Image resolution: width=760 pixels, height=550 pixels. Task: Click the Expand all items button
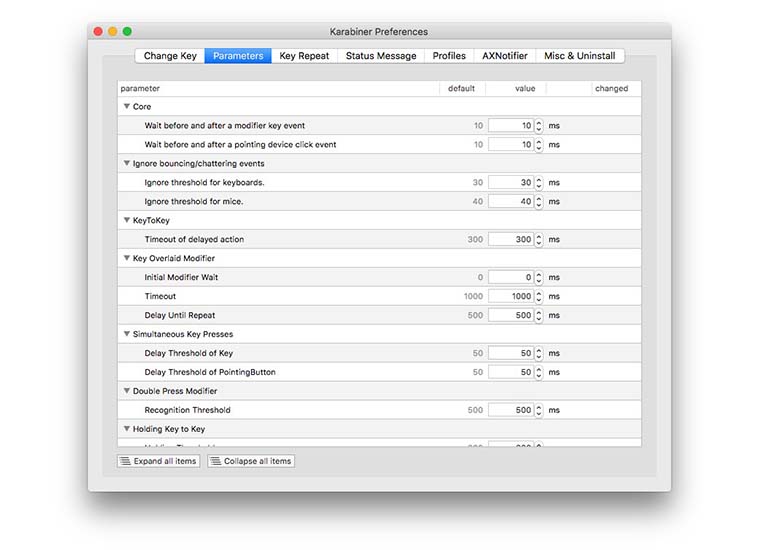[x=158, y=461]
